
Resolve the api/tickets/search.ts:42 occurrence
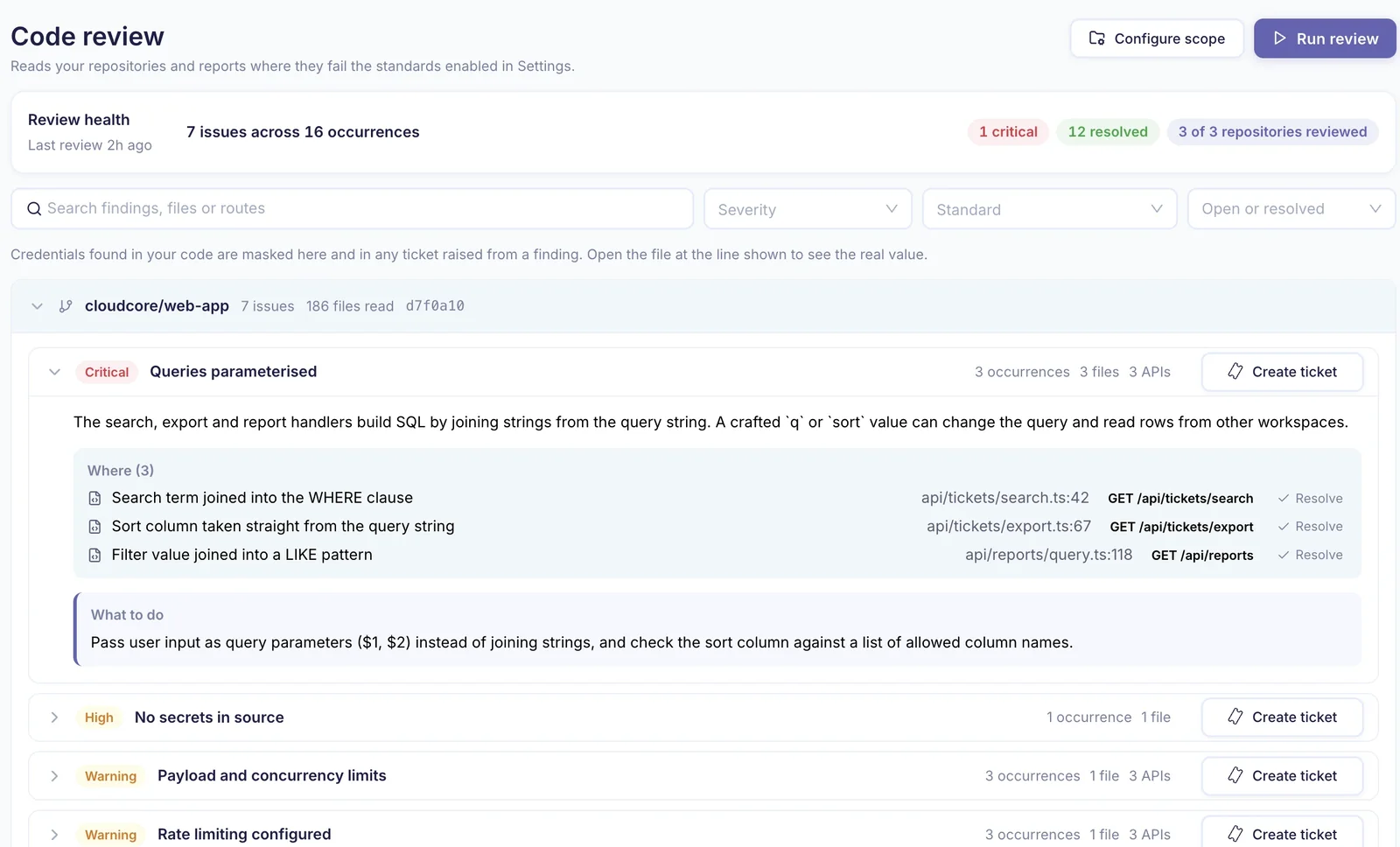tap(1310, 499)
